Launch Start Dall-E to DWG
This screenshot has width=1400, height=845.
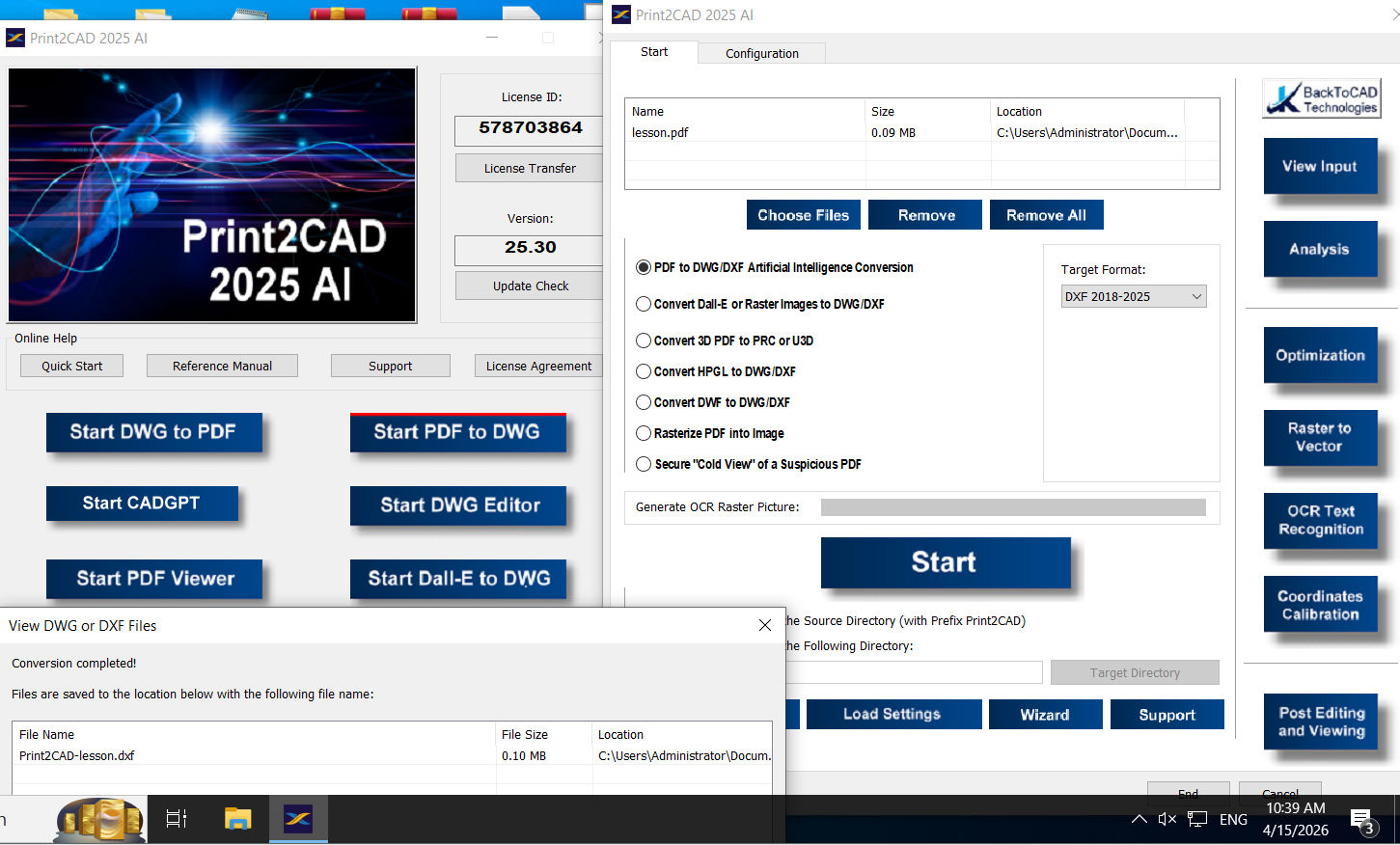459,579
